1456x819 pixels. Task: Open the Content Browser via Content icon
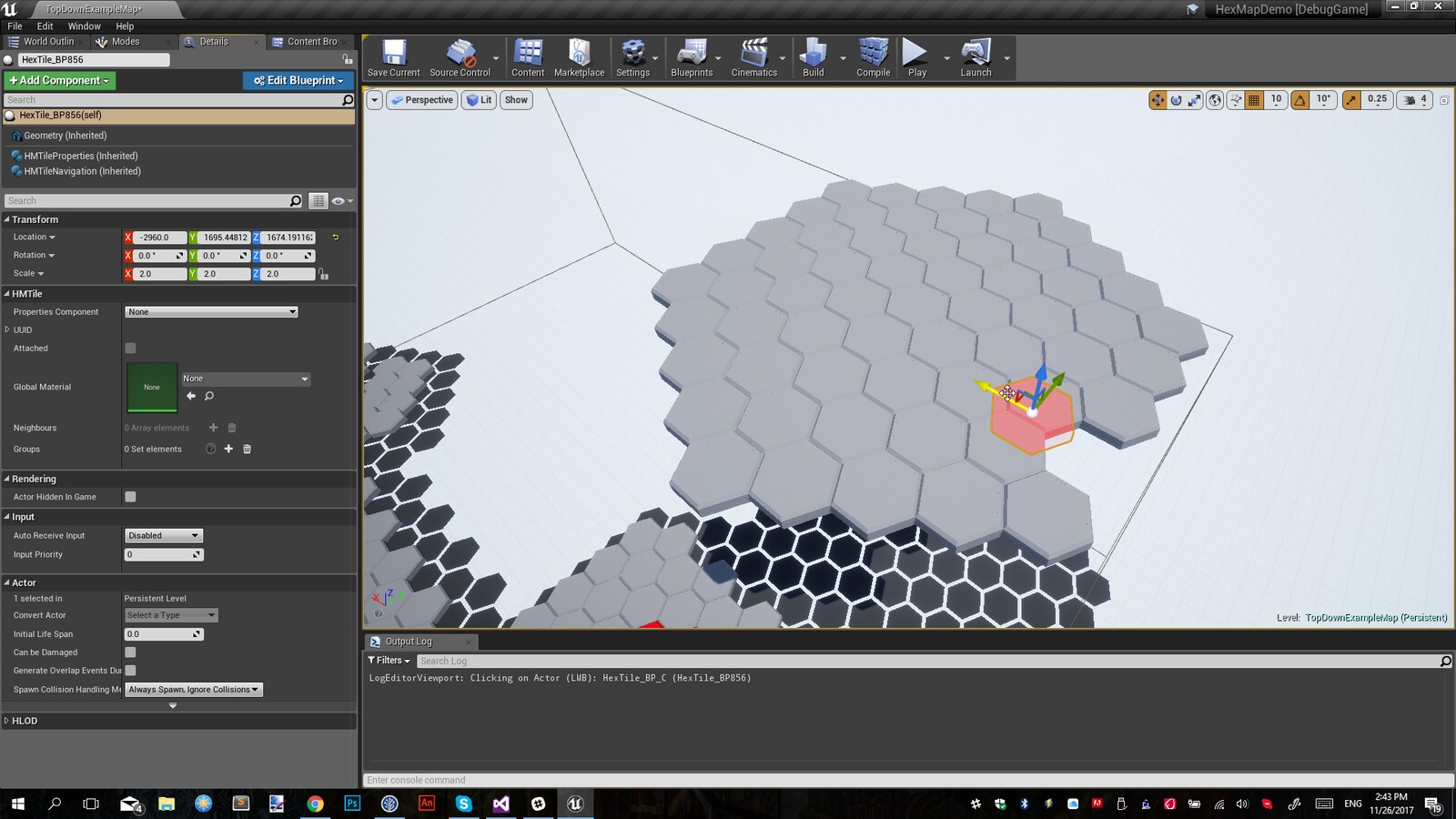pos(528,55)
